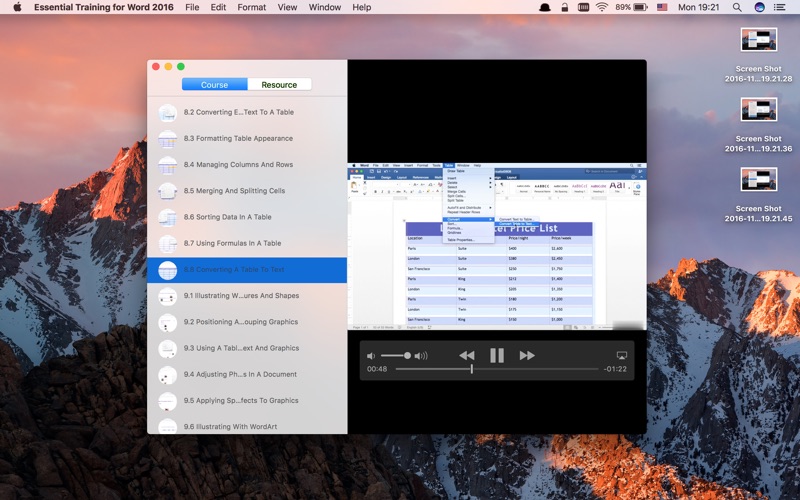Pause the video playback
Screen dimensions: 800x500
[x=496, y=356]
